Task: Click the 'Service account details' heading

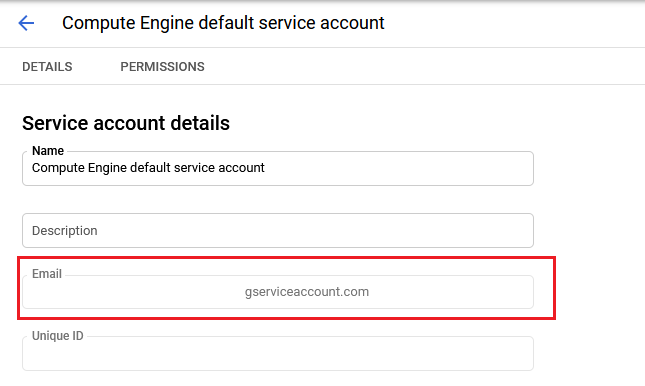Action: [126, 123]
